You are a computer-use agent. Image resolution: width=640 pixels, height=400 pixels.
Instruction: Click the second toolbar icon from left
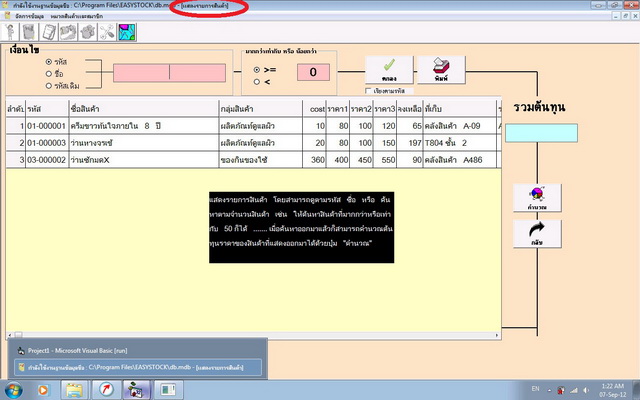(x=31, y=33)
